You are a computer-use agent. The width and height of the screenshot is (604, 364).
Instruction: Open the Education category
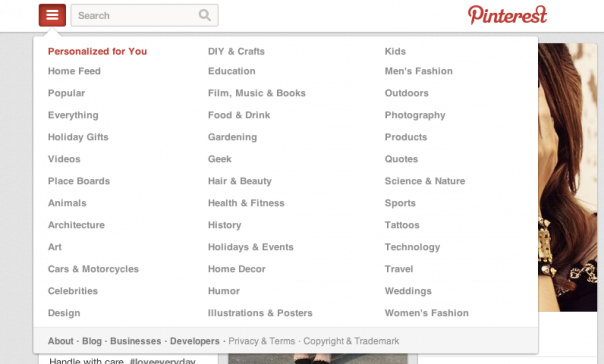[x=232, y=71]
